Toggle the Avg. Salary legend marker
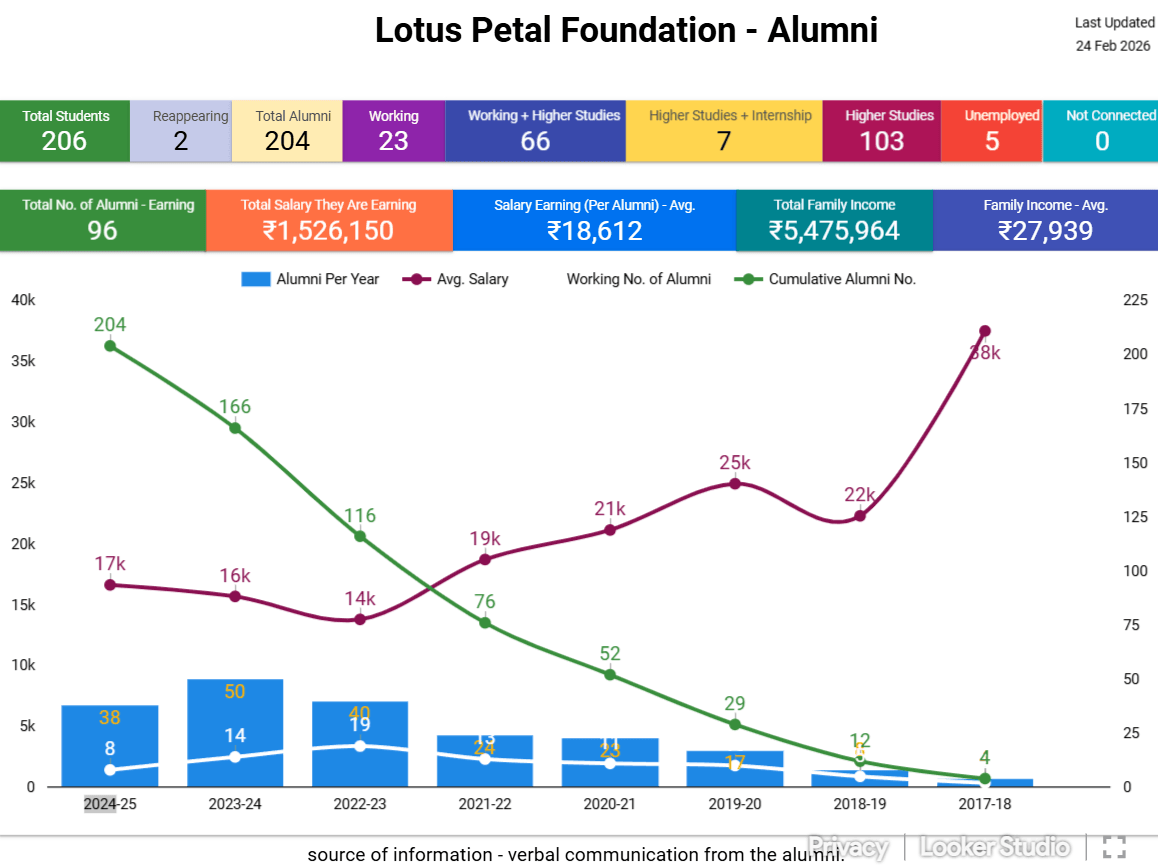 417,279
